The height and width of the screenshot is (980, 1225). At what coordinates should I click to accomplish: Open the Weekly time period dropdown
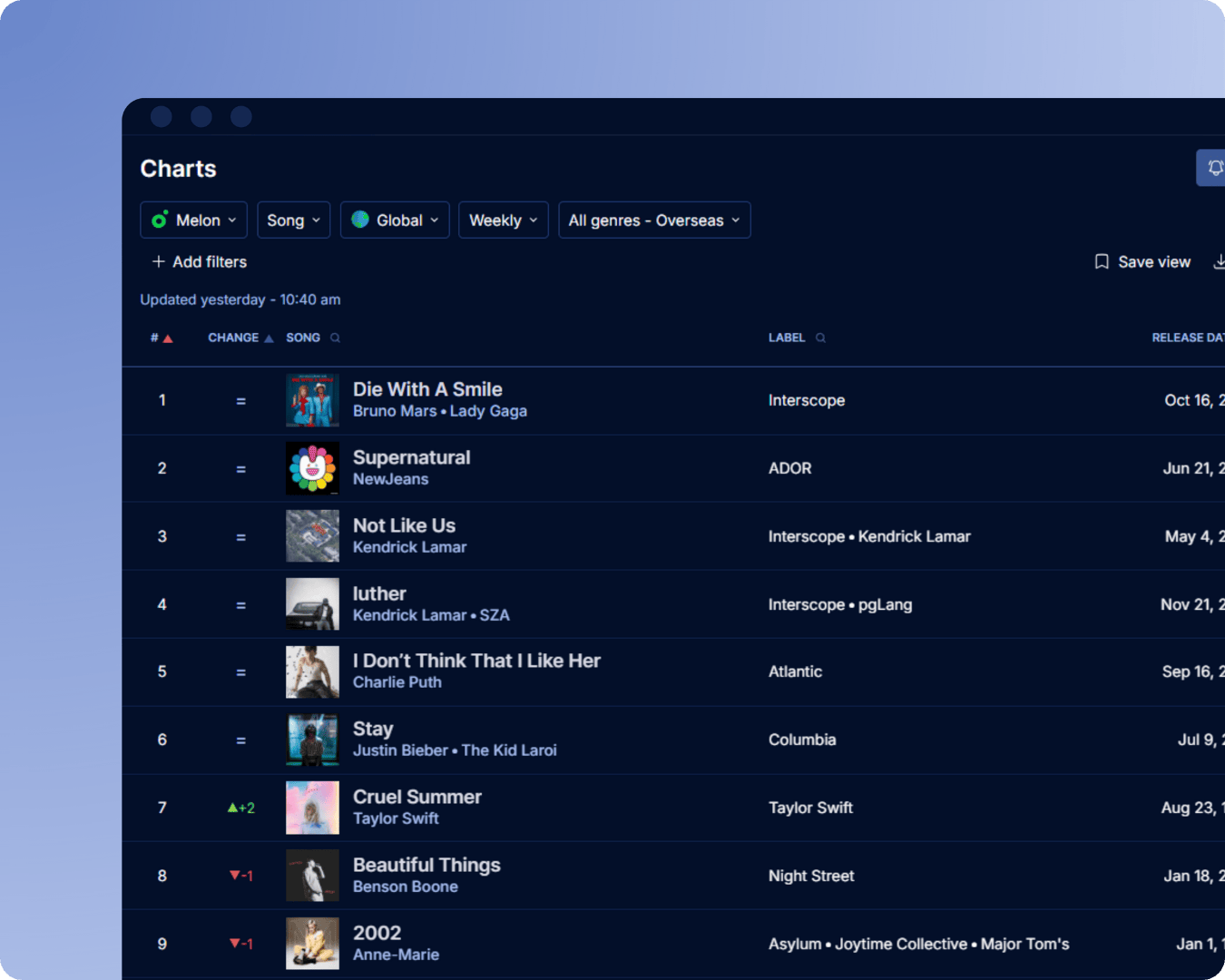(x=503, y=220)
